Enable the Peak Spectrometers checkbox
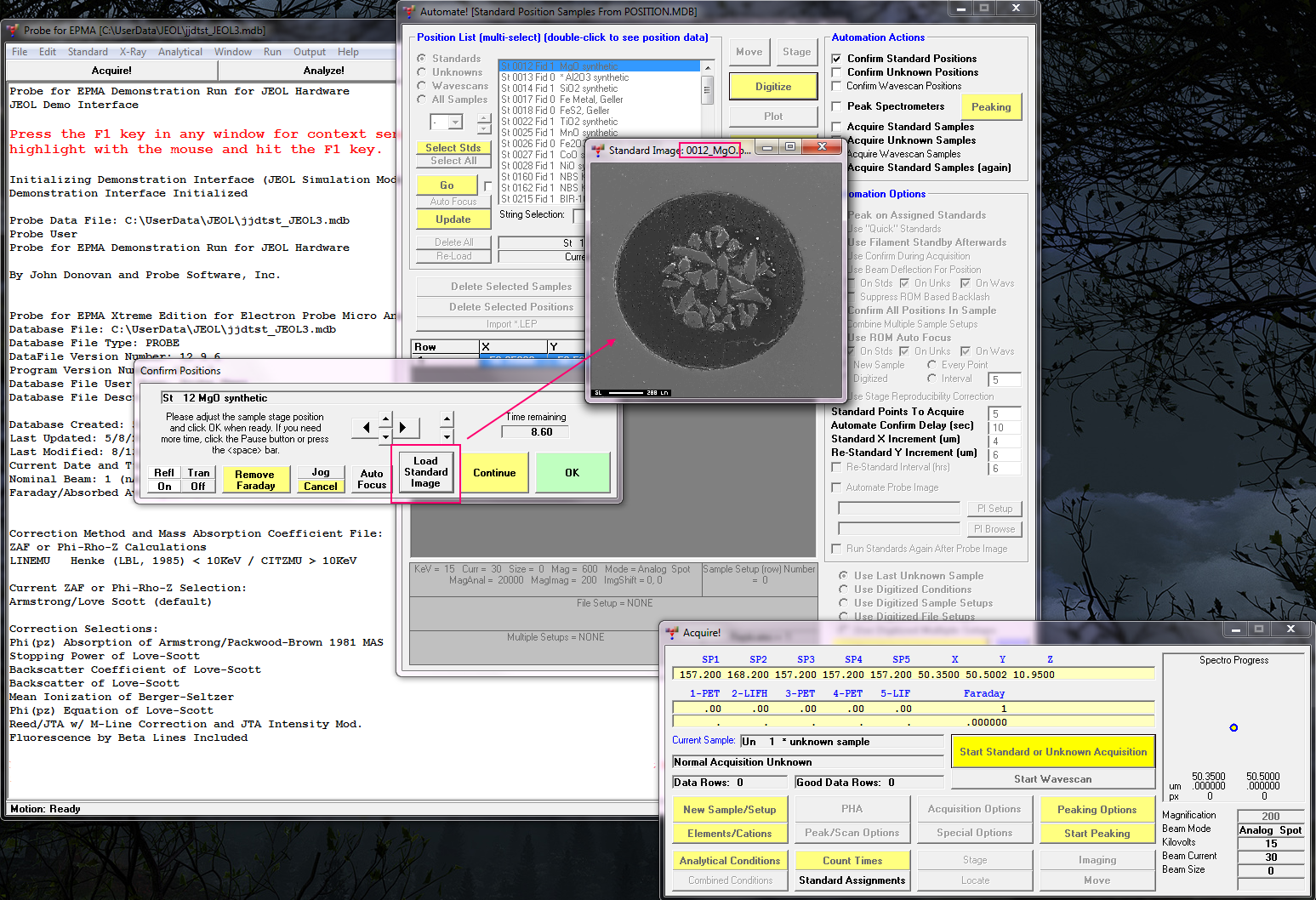Screen dimensions: 1316x900 coord(836,106)
